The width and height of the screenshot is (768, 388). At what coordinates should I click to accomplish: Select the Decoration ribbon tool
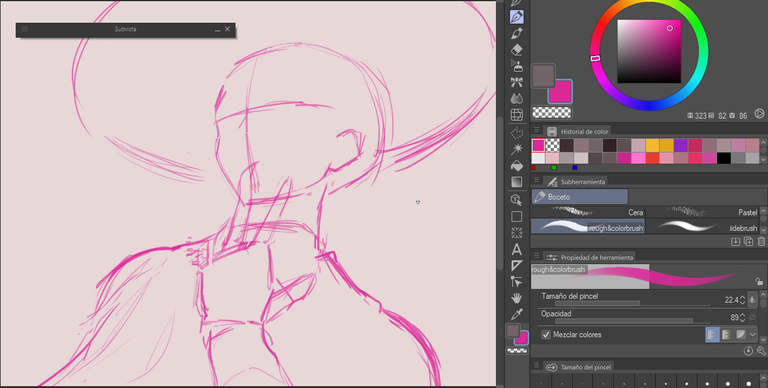pyautogui.click(x=516, y=82)
